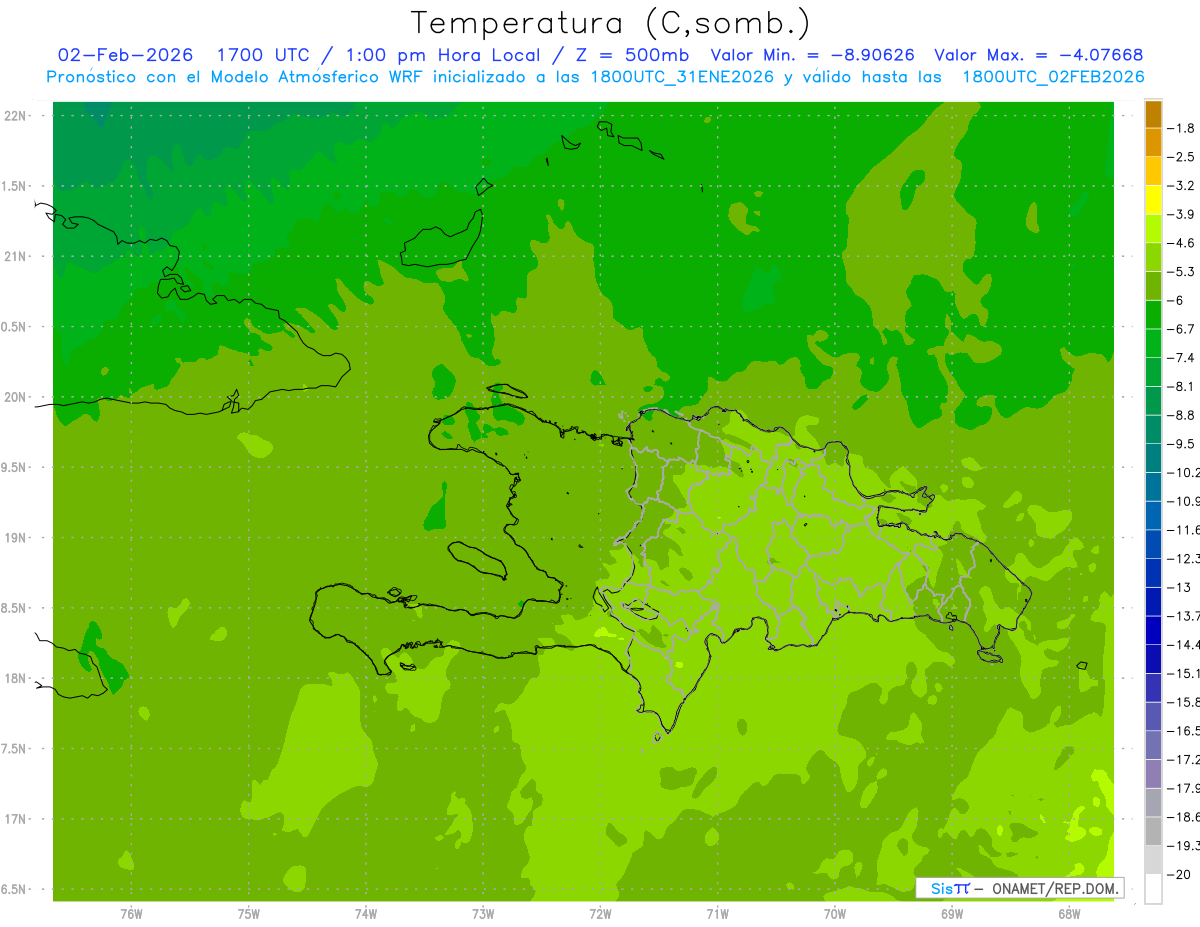Select the 69W longitude label
Viewport: 1200px width, 927px height.
tap(952, 913)
